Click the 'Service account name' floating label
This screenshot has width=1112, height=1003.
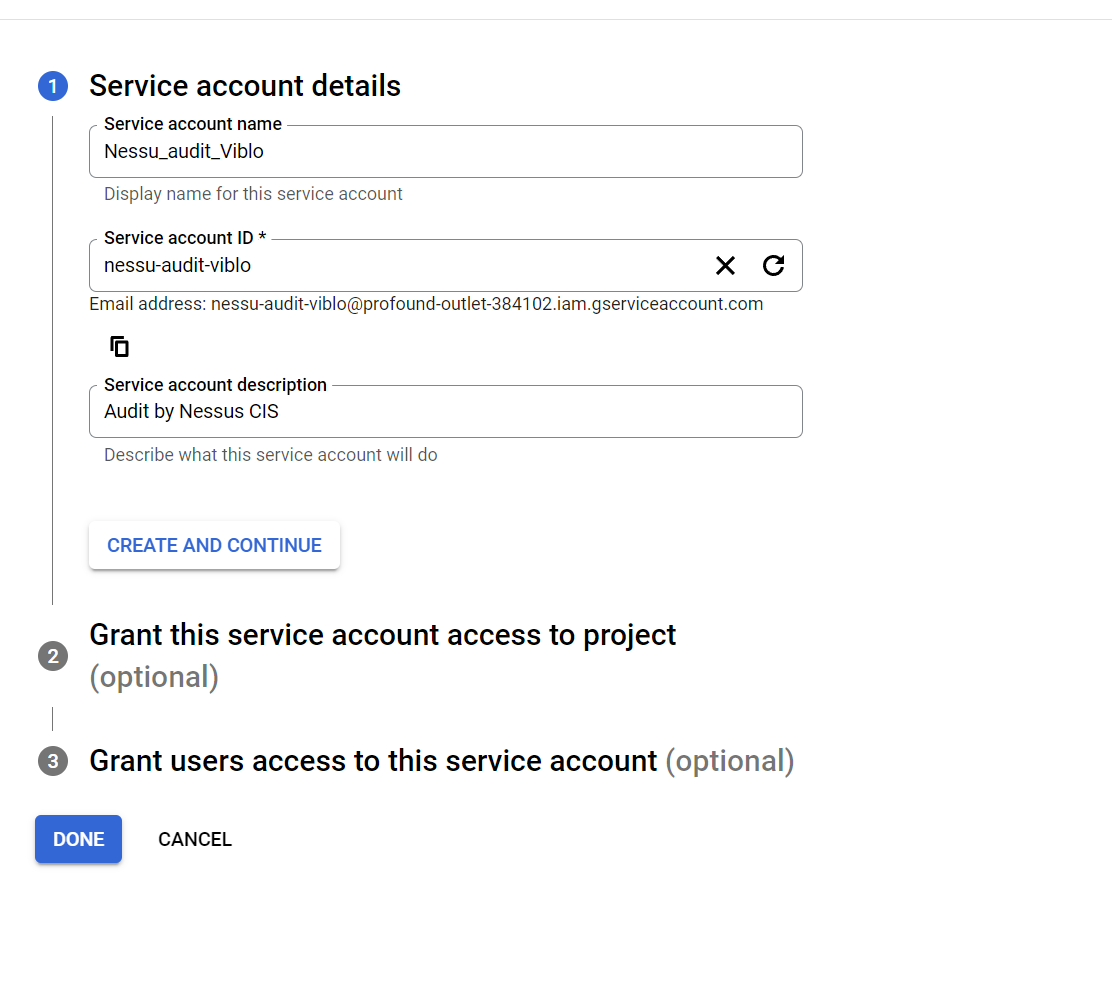point(193,124)
